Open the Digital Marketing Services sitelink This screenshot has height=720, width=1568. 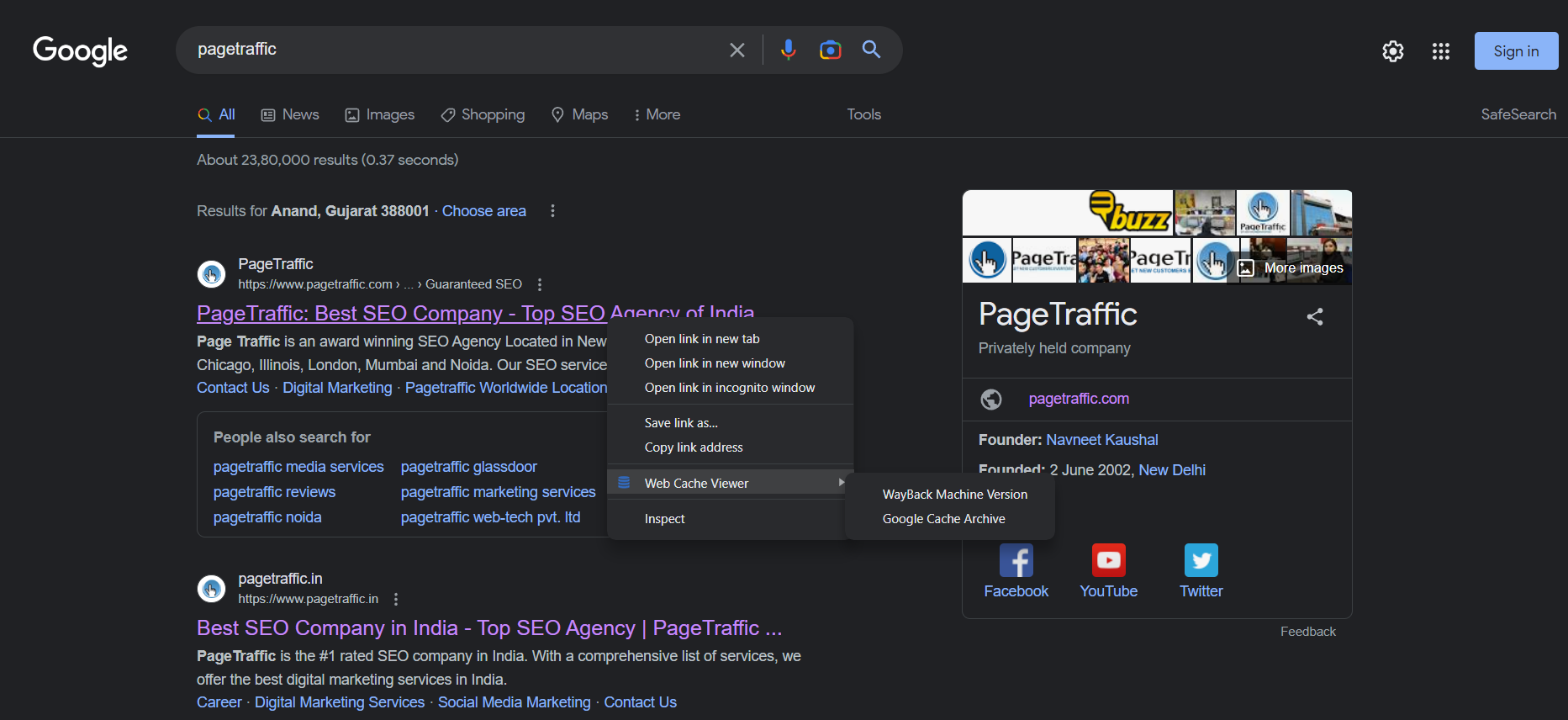[x=340, y=702]
